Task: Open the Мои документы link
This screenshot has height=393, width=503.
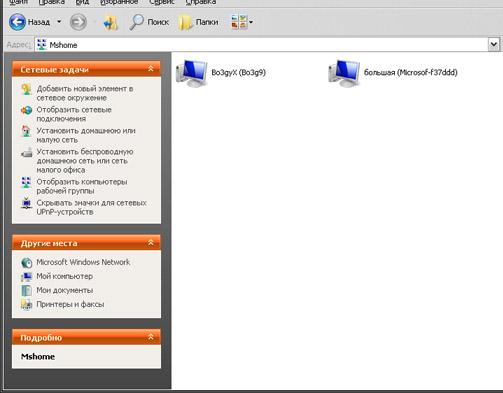Action: coord(65,290)
